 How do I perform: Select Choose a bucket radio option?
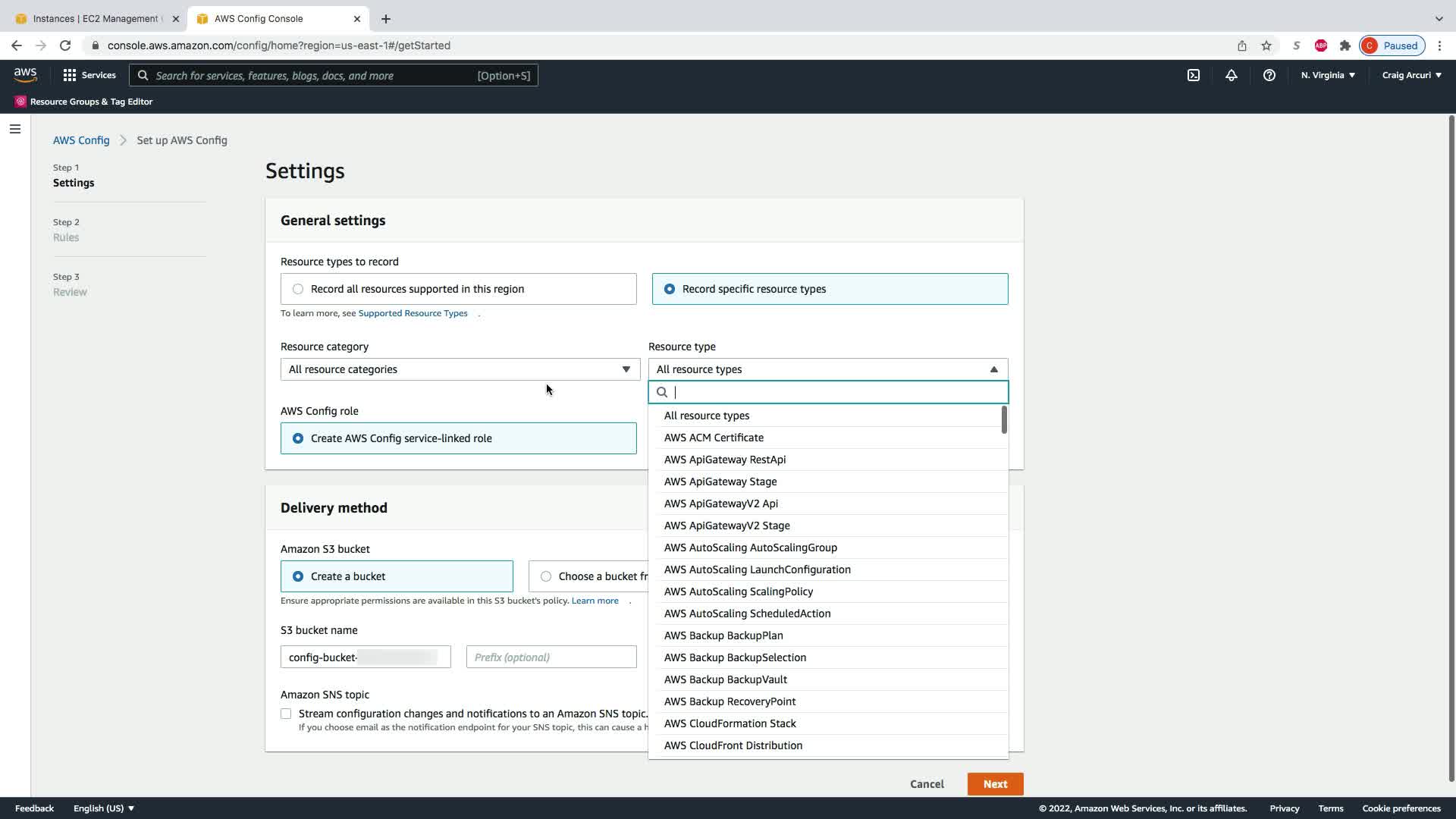point(546,576)
